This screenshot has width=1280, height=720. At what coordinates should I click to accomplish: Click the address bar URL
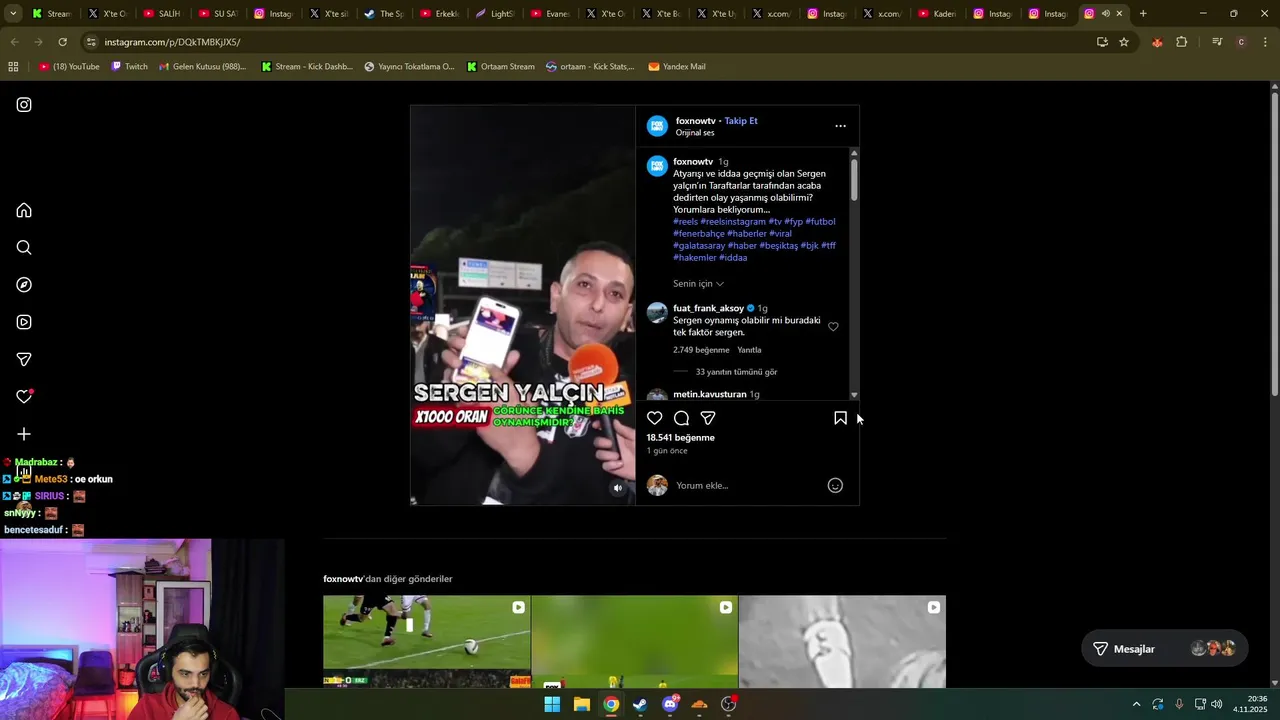pyautogui.click(x=172, y=42)
